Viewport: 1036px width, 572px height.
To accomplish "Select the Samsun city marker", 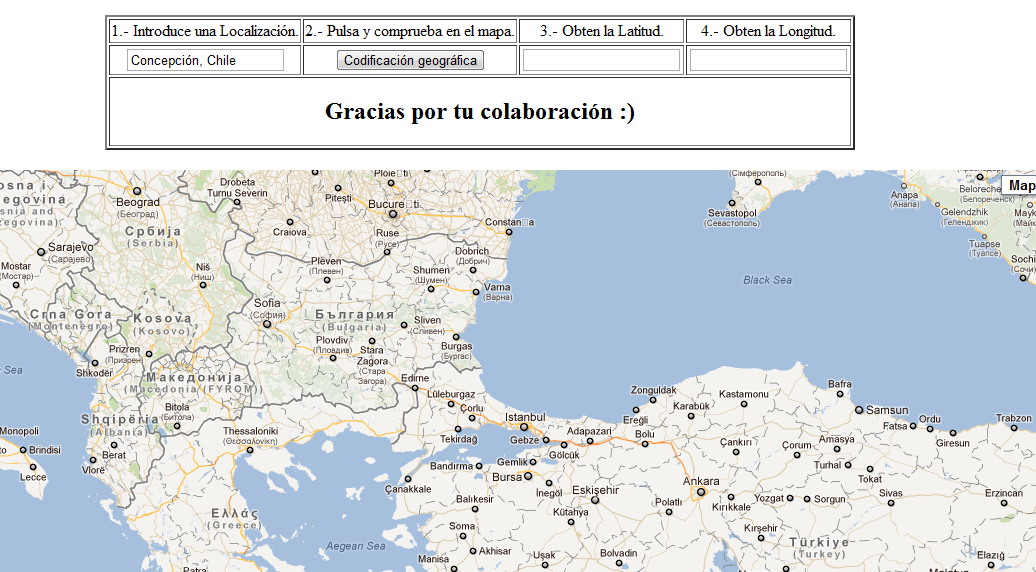I will coord(858,410).
